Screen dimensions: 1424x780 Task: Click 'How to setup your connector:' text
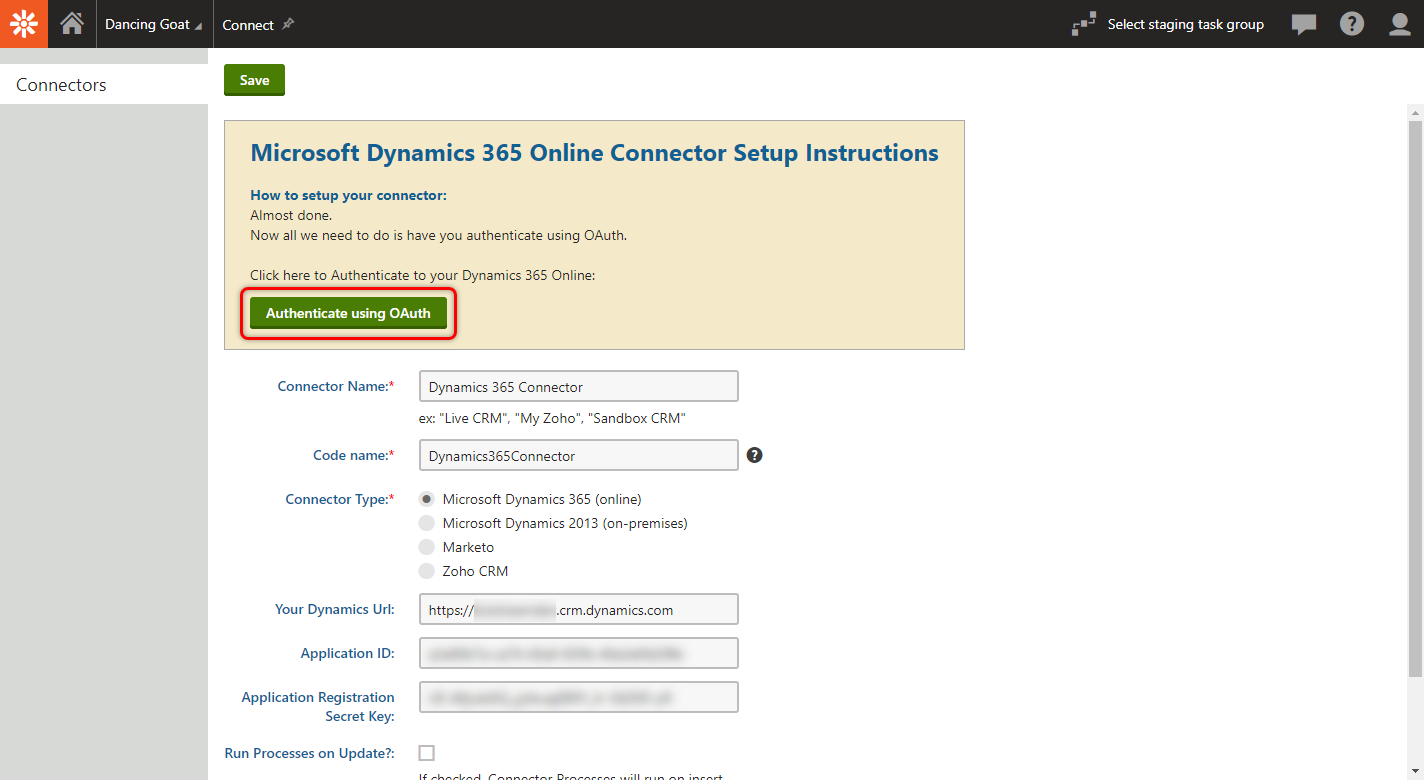click(x=348, y=195)
